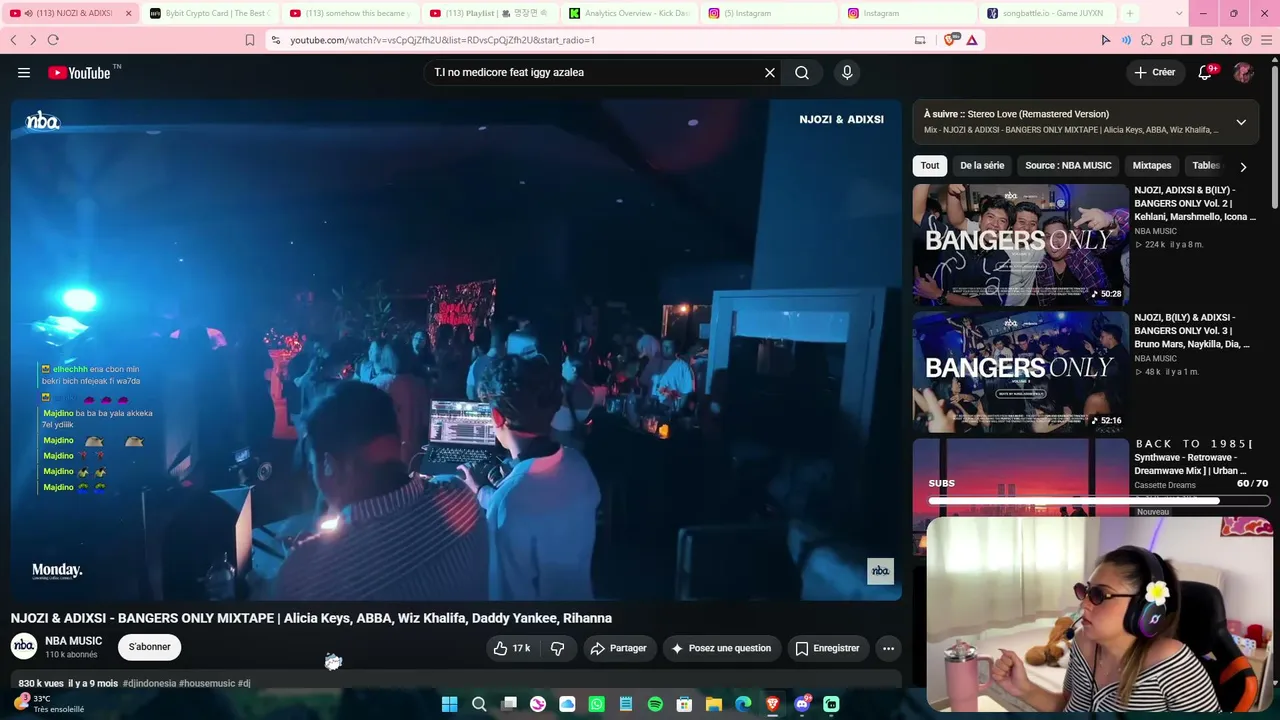The image size is (1280, 720).
Task: Switch to the Bybit Crypto Card tab
Action: pyautogui.click(x=209, y=13)
